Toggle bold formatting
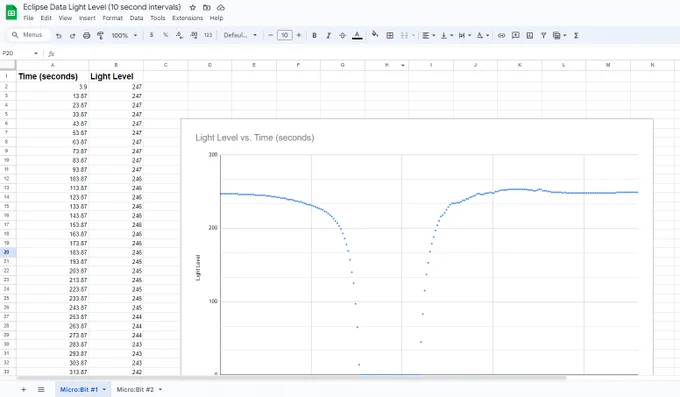Screen dimensions: 680x397 [314, 36]
